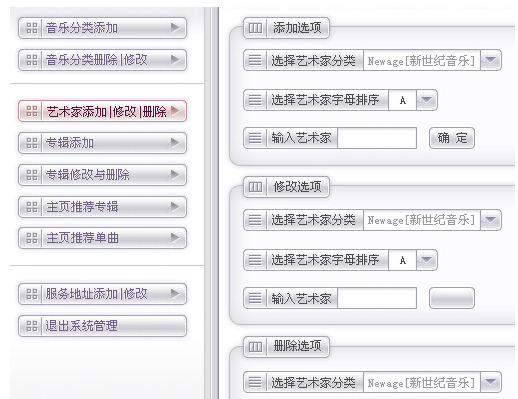Click arrow icon on 音乐分类添加
The height and width of the screenshot is (399, 518).
(x=175, y=27)
